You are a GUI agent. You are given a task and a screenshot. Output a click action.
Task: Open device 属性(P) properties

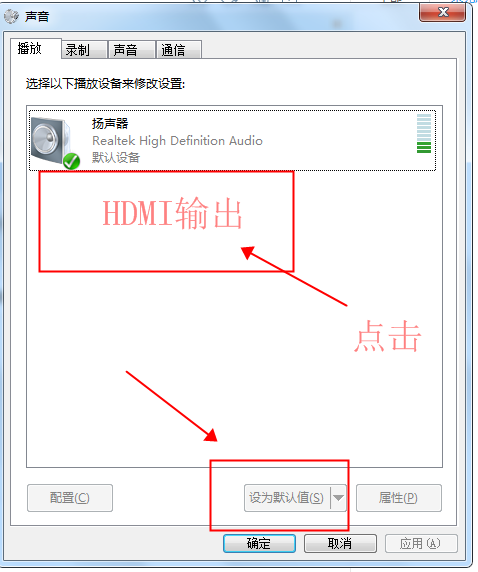coord(399,498)
